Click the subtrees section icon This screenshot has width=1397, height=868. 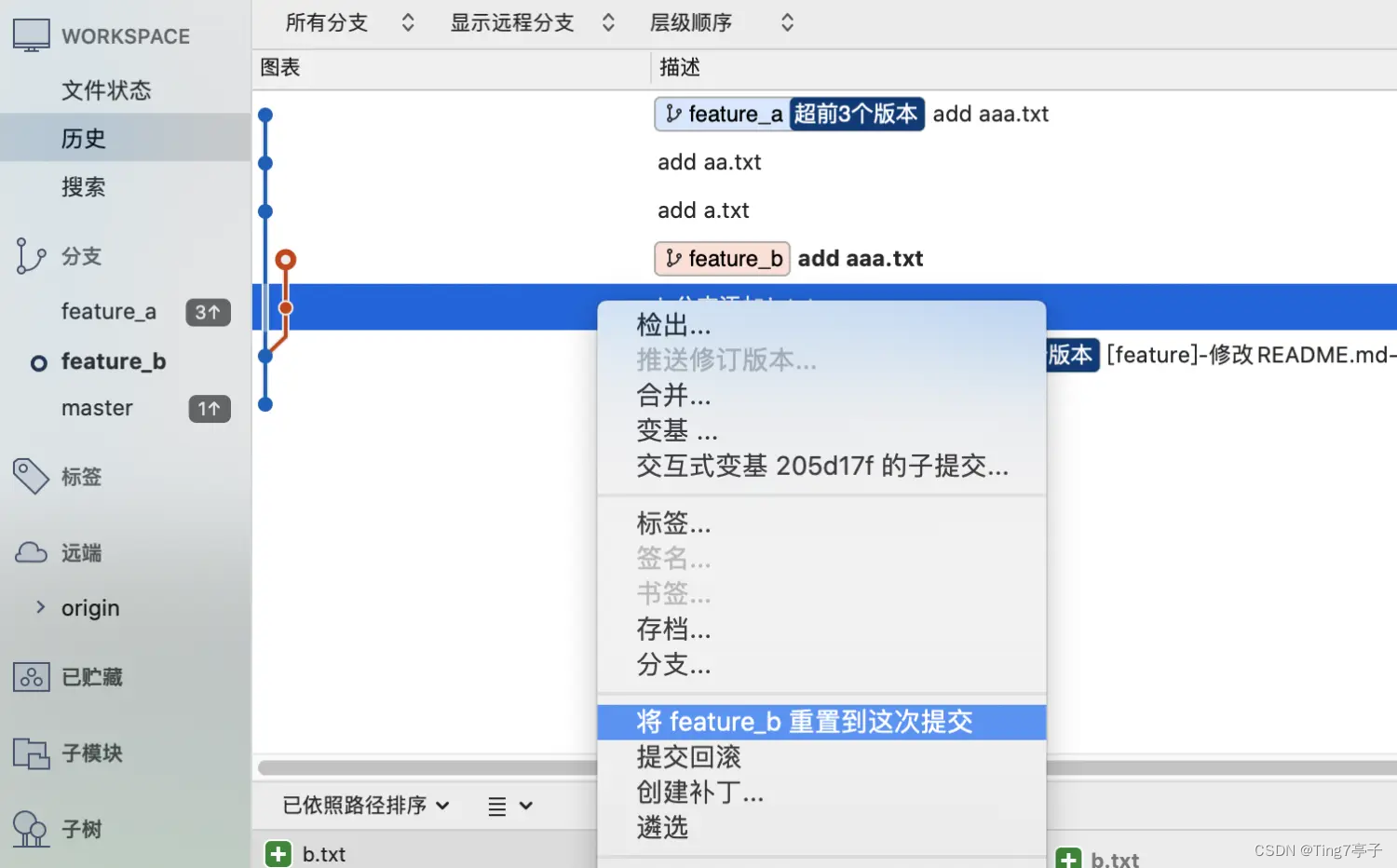31,829
